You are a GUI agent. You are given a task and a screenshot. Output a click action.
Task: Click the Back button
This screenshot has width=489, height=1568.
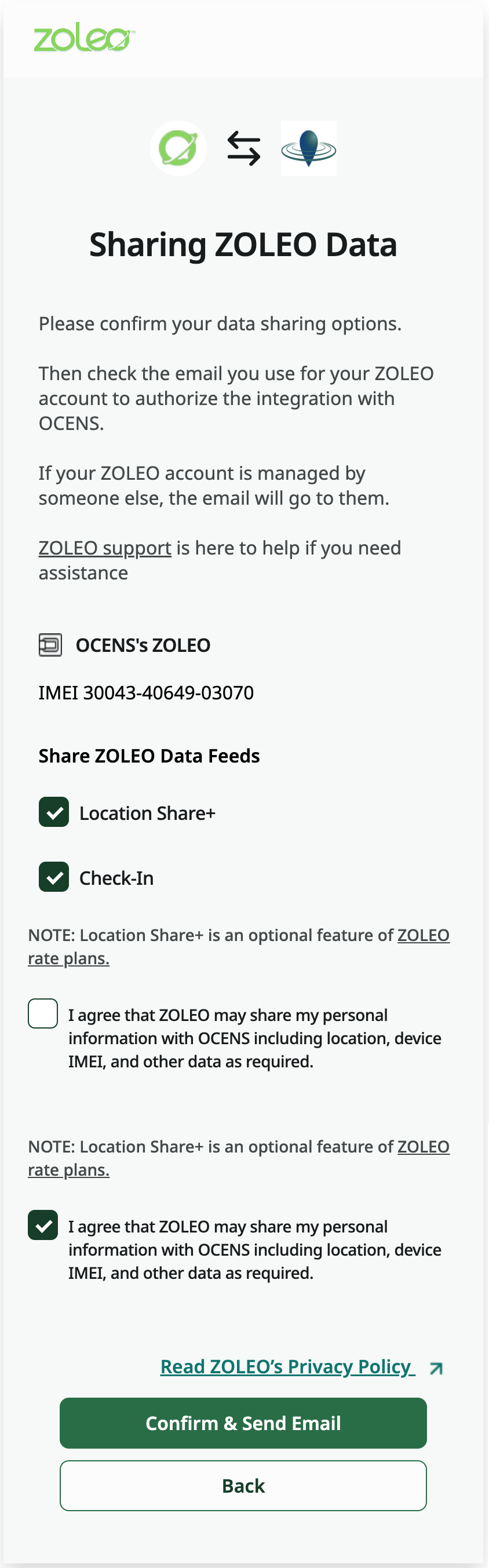tap(243, 1486)
